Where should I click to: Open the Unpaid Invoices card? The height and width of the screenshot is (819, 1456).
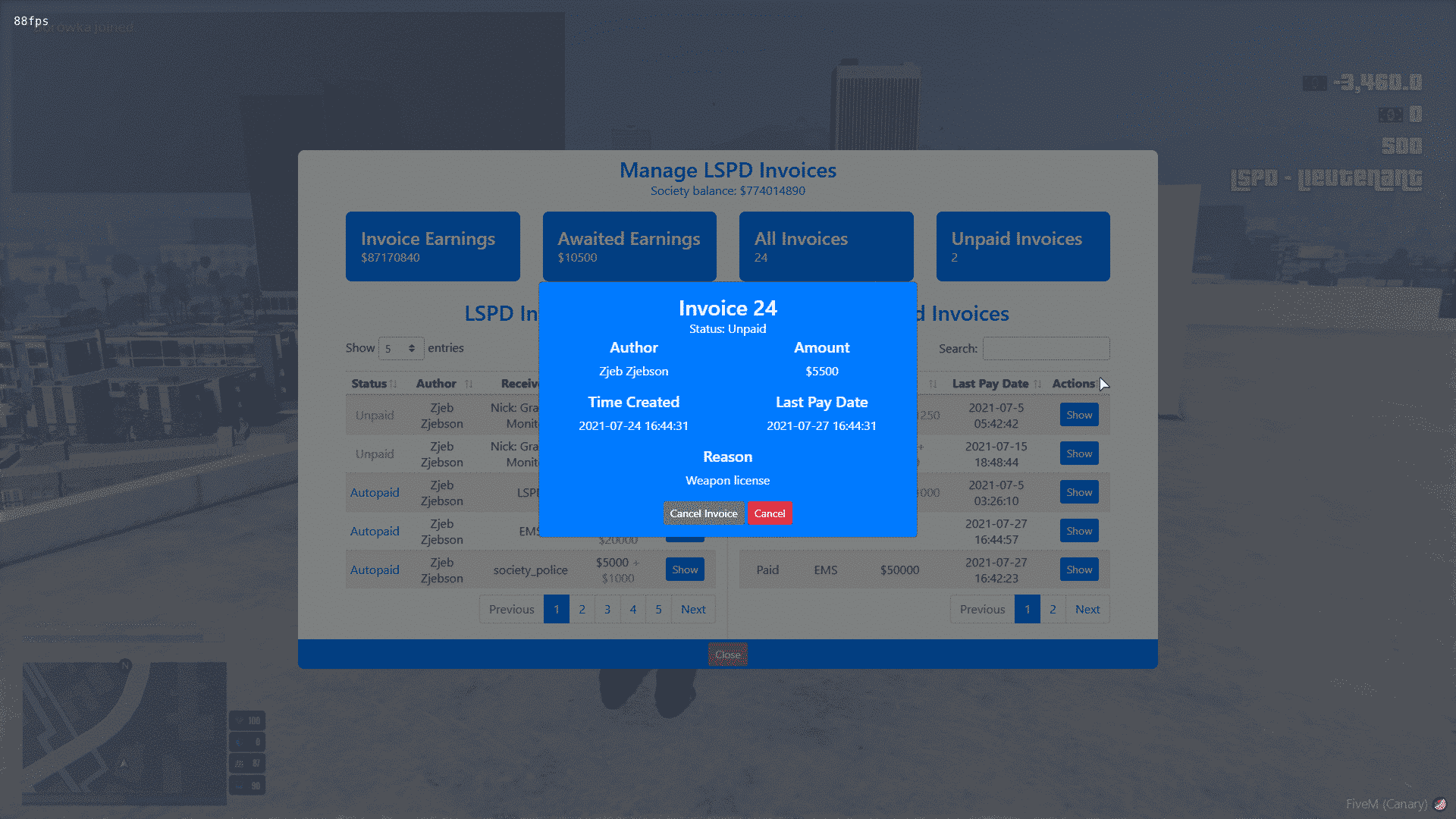tap(1023, 246)
